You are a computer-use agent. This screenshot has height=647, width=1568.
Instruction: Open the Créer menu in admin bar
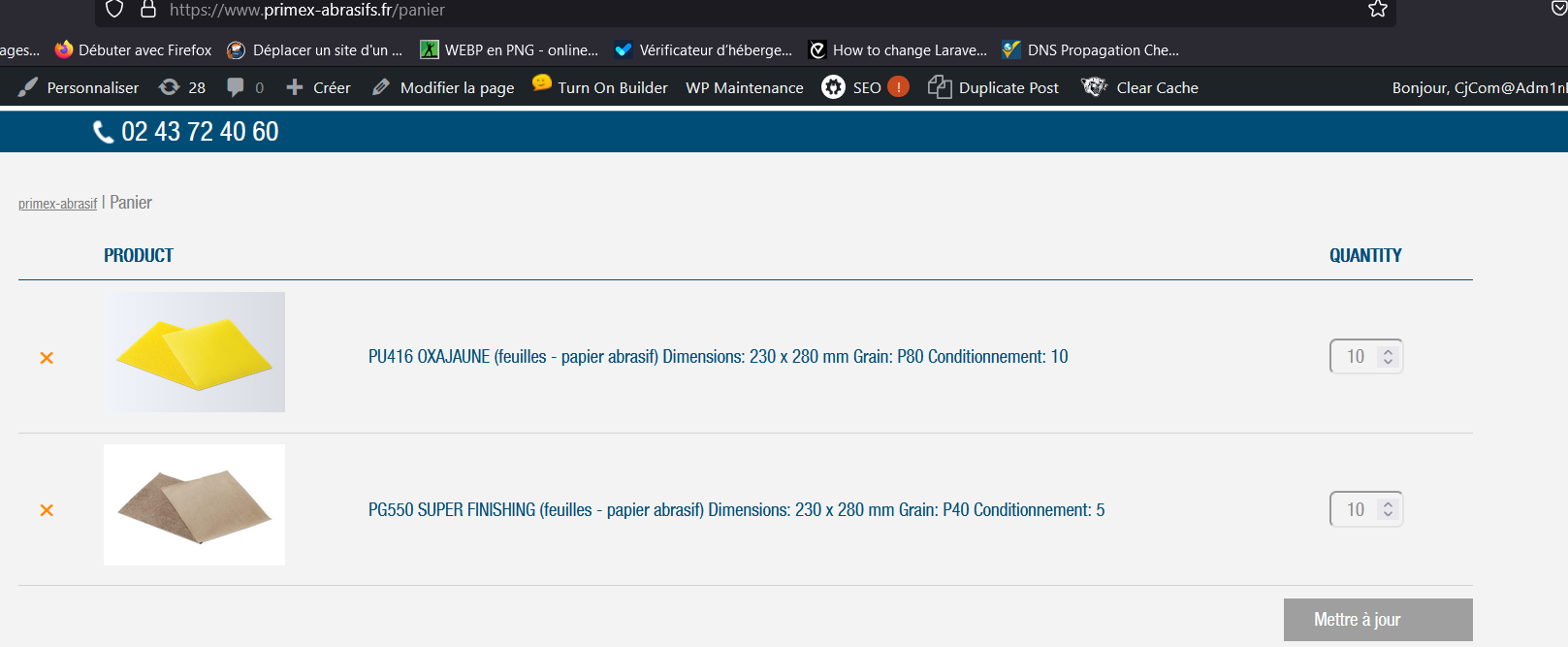[318, 87]
